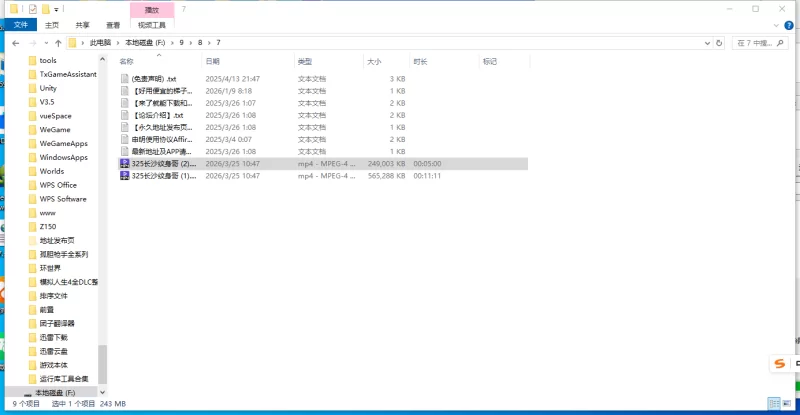This screenshot has width=800, height=415.
Task: Click the folder icon next to Worlds
Action: 33,171
